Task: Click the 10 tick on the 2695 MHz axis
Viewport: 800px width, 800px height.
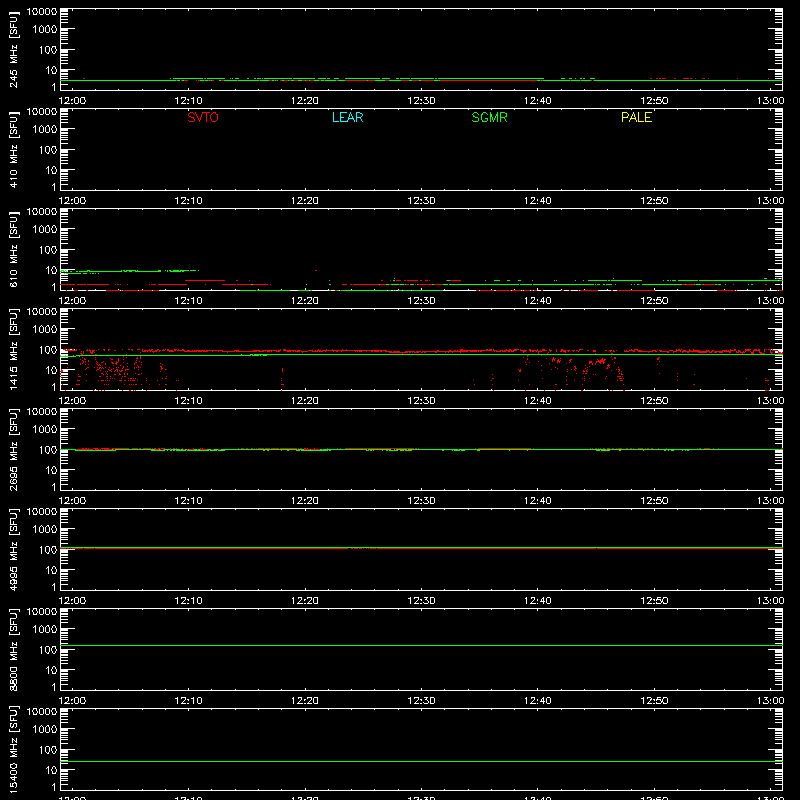Action: coord(51,470)
